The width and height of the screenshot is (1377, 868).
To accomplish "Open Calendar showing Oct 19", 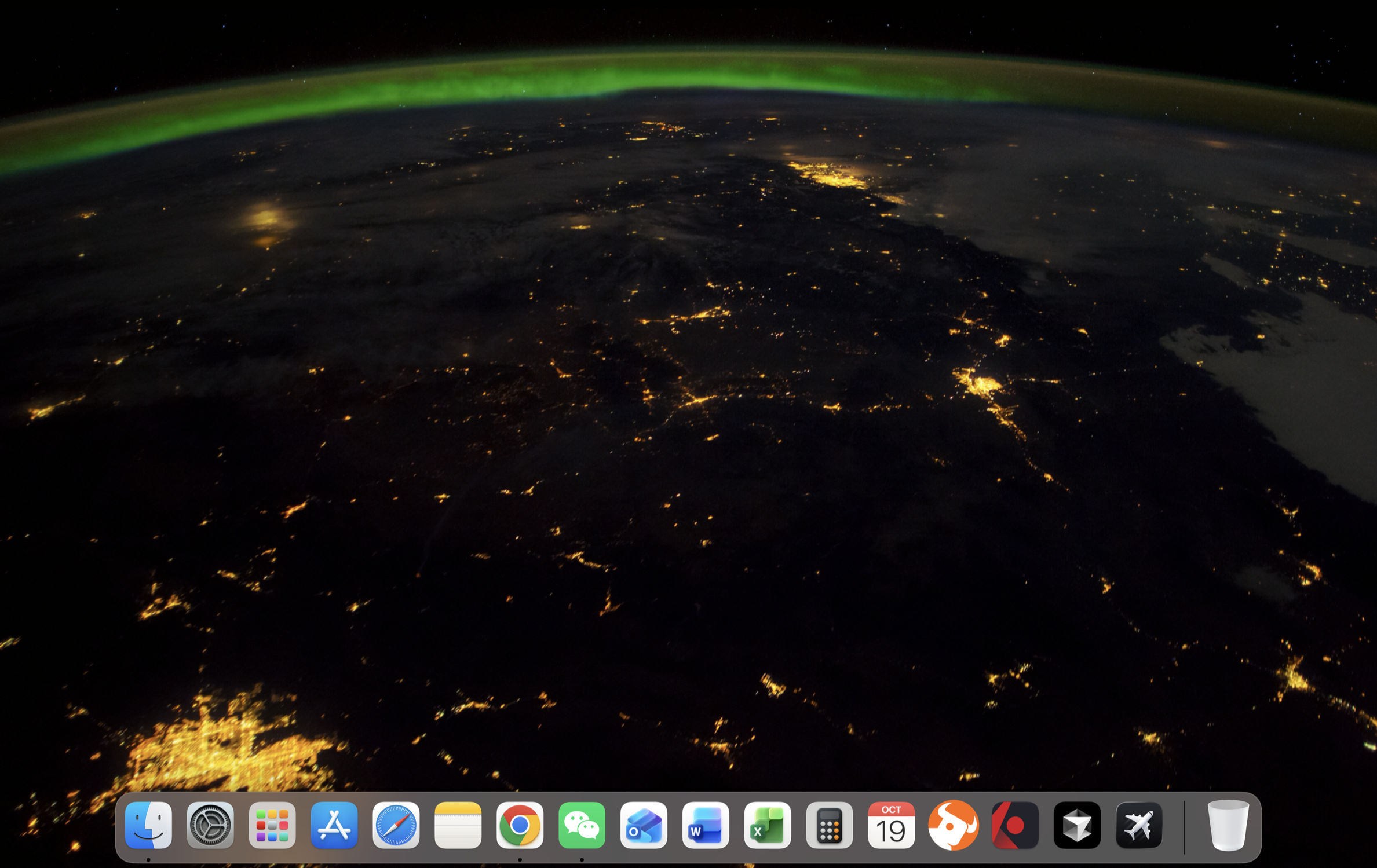I will 891,825.
